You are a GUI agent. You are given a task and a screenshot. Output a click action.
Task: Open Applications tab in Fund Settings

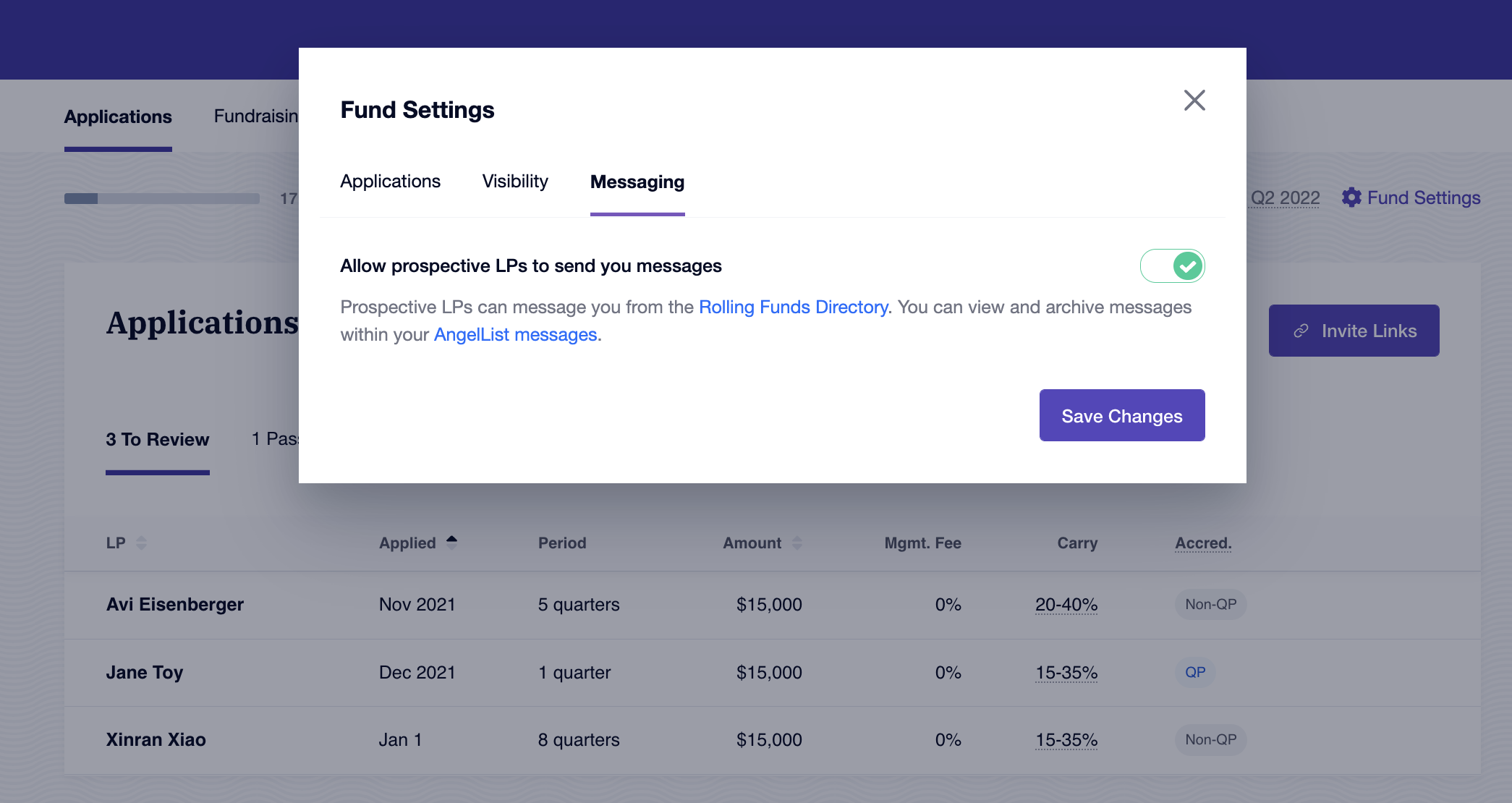click(390, 181)
